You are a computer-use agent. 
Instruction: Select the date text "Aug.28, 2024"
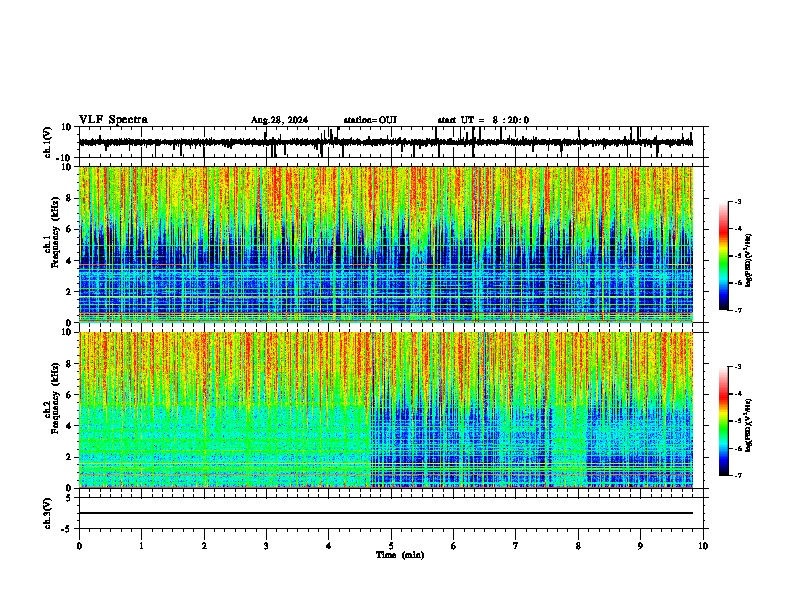click(279, 120)
